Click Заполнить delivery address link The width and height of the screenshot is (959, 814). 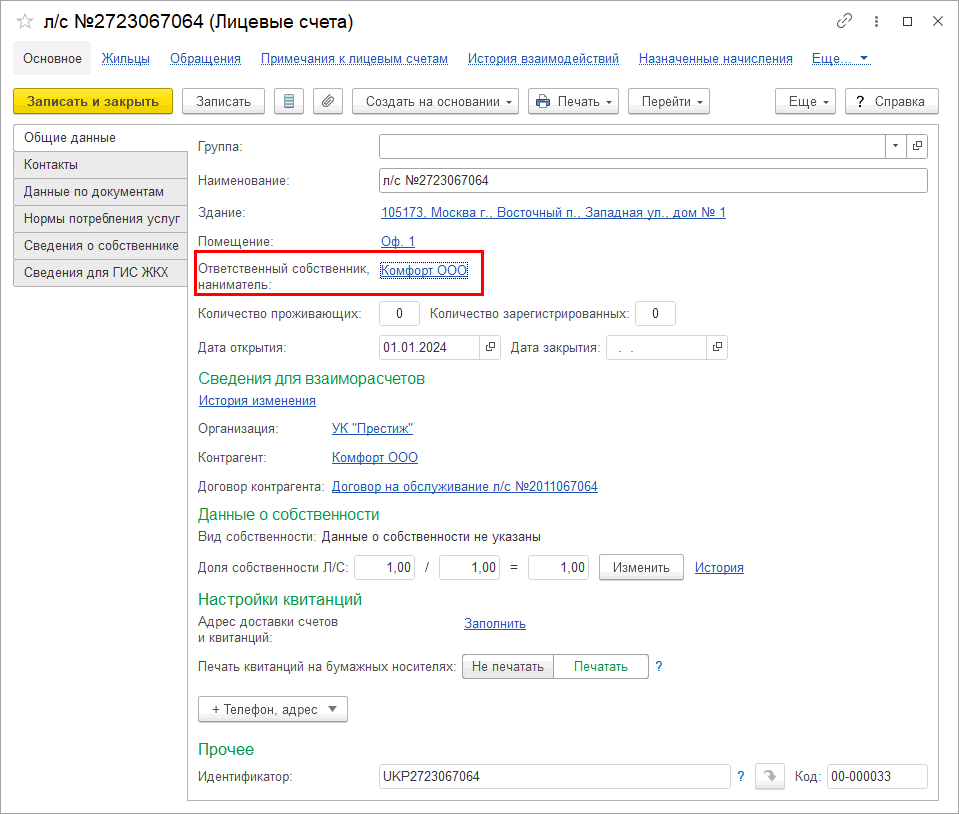(495, 624)
